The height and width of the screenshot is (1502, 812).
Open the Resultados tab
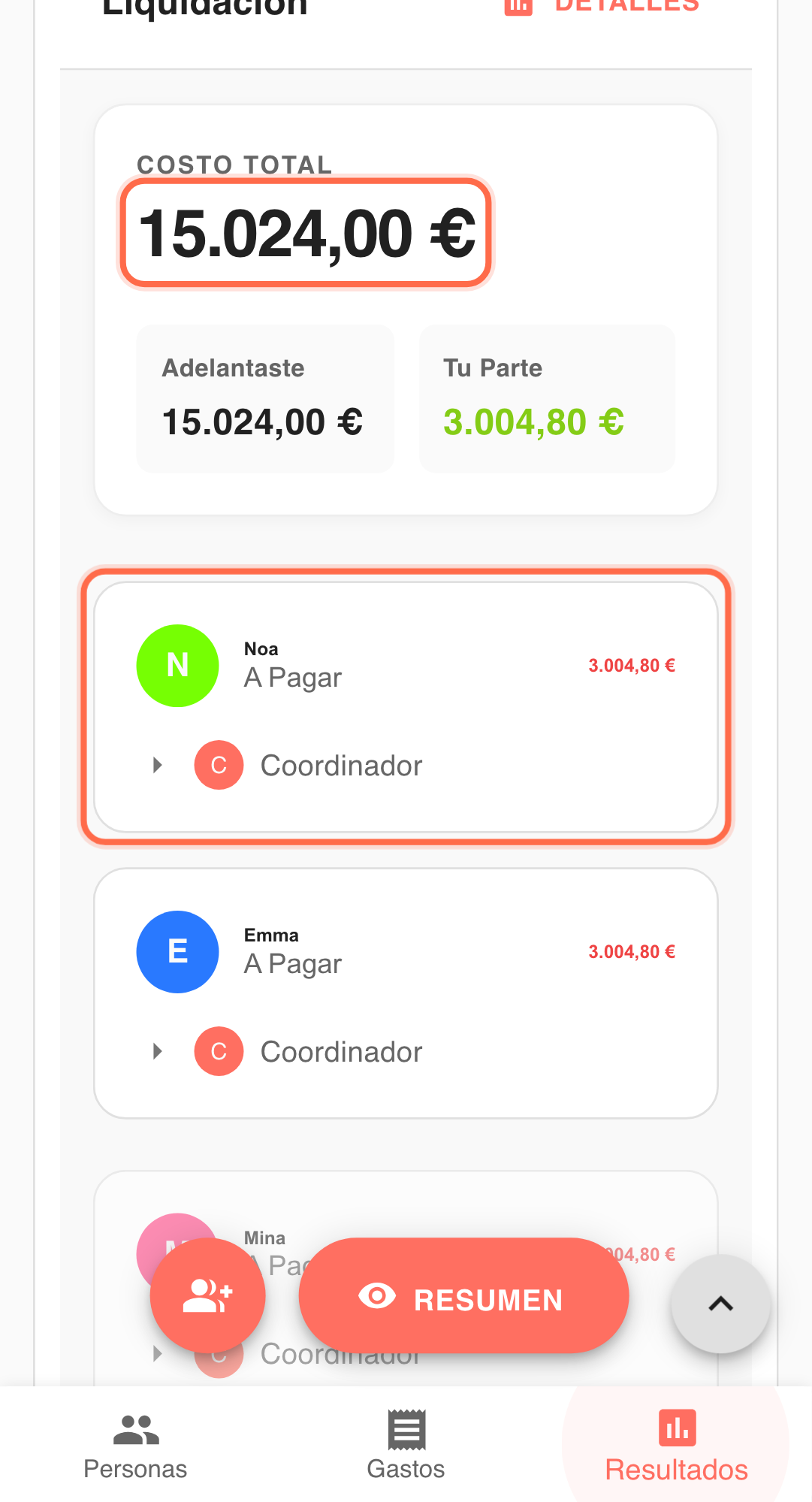click(x=676, y=1445)
